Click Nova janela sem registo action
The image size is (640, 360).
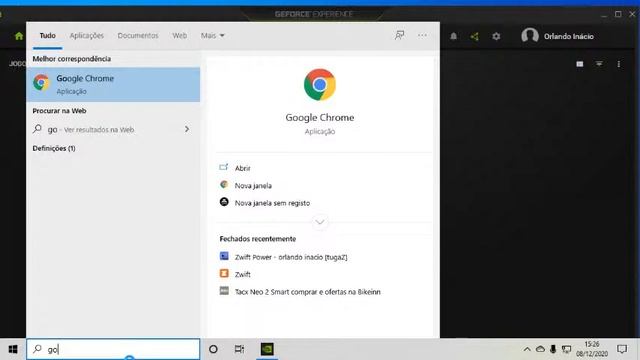click(272, 203)
